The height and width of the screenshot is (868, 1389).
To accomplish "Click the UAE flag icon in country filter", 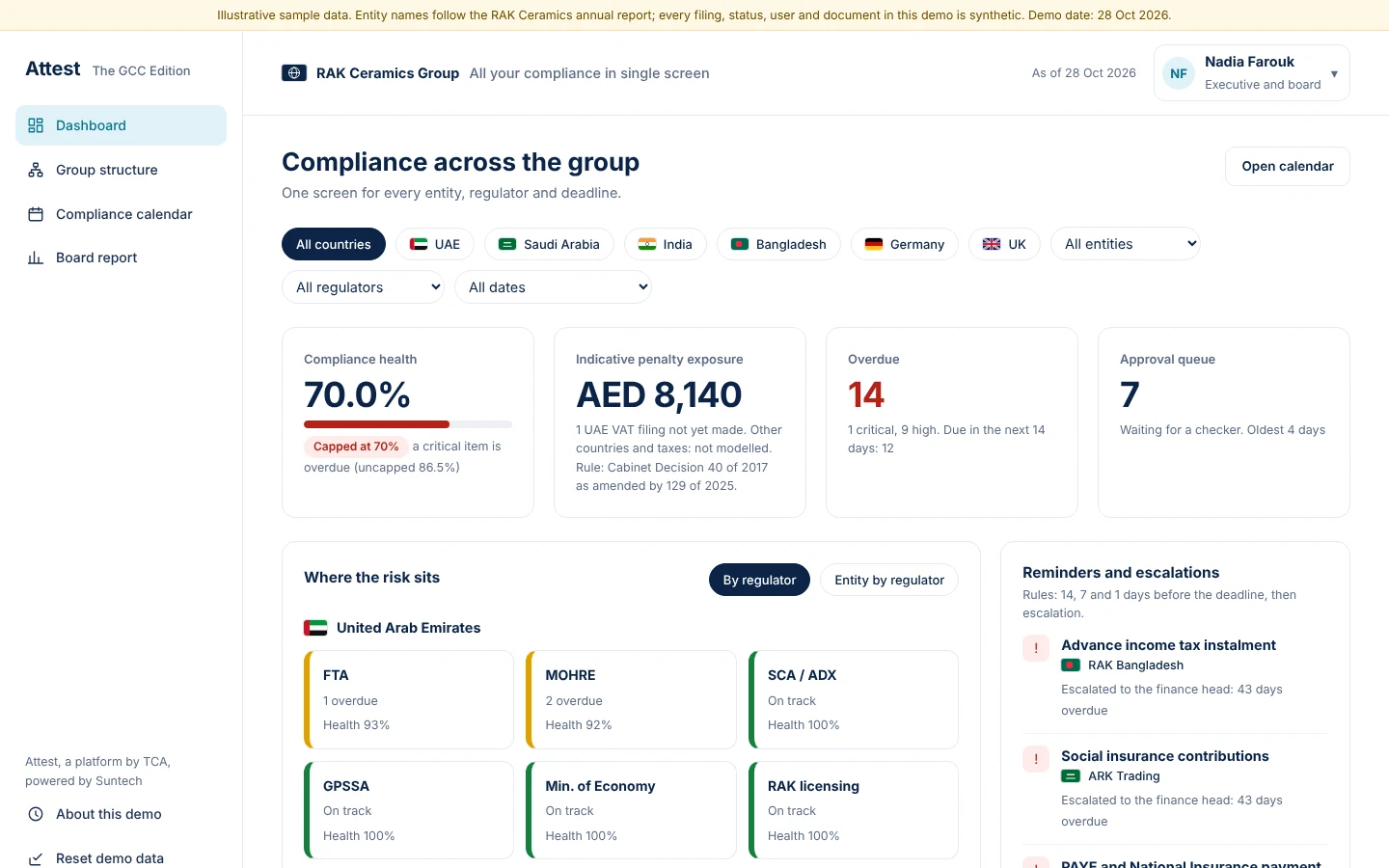I will click(x=419, y=244).
